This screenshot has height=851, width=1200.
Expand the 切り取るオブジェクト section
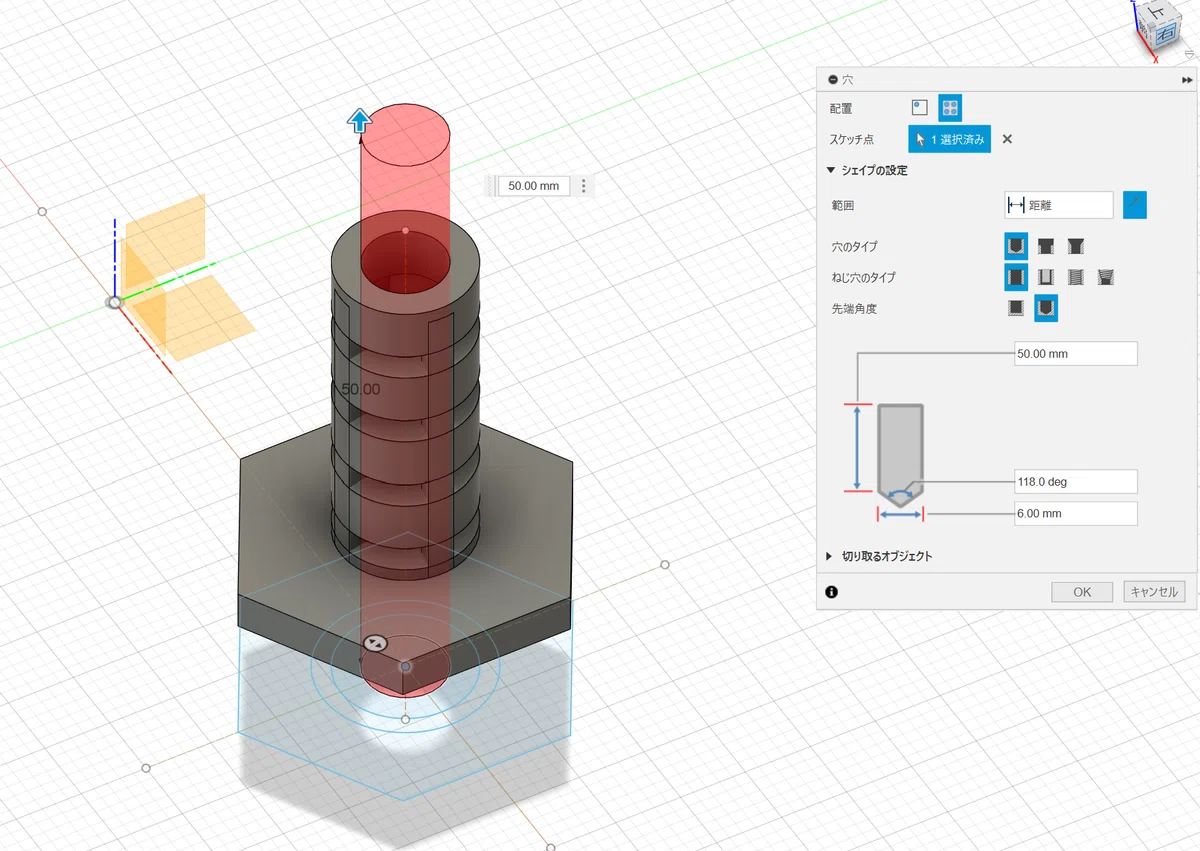coord(830,556)
